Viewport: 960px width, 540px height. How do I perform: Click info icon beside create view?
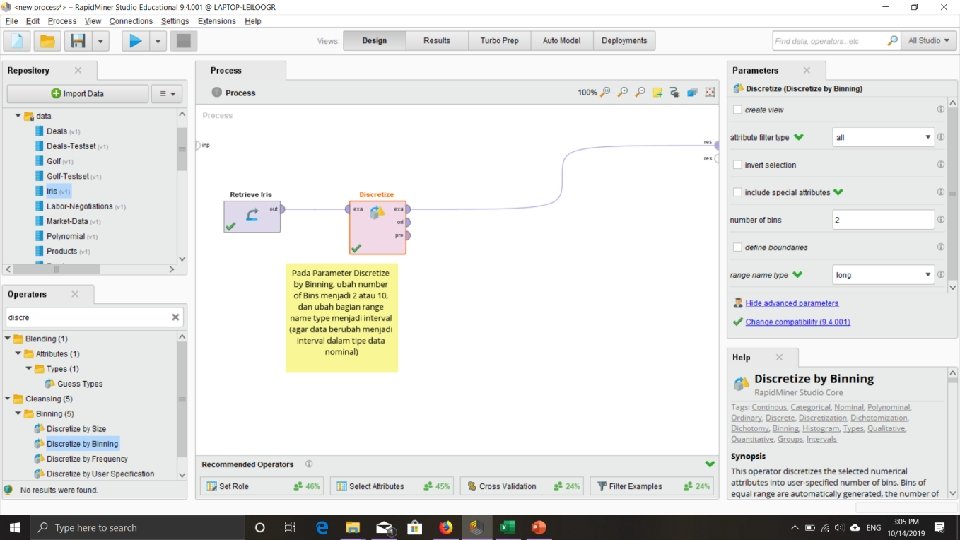point(940,110)
